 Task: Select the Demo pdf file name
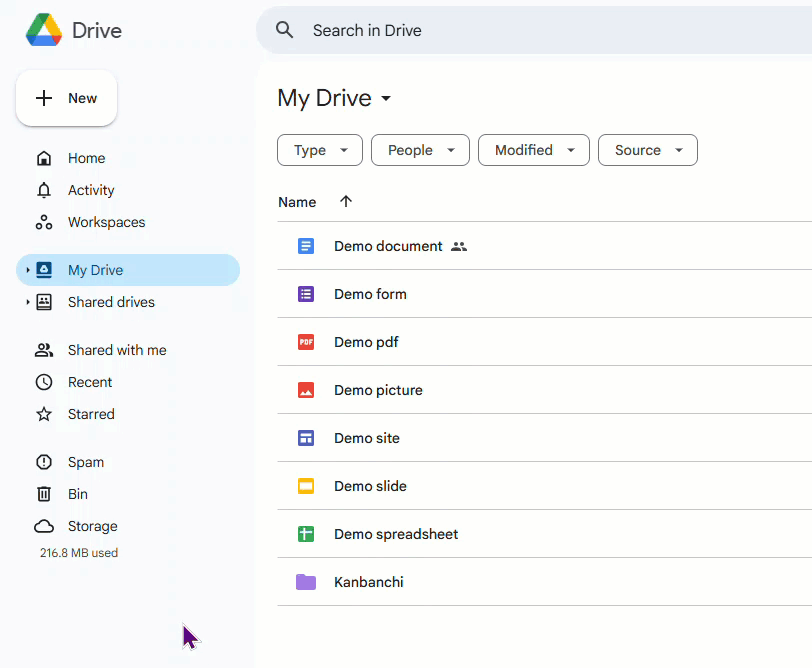click(x=366, y=342)
